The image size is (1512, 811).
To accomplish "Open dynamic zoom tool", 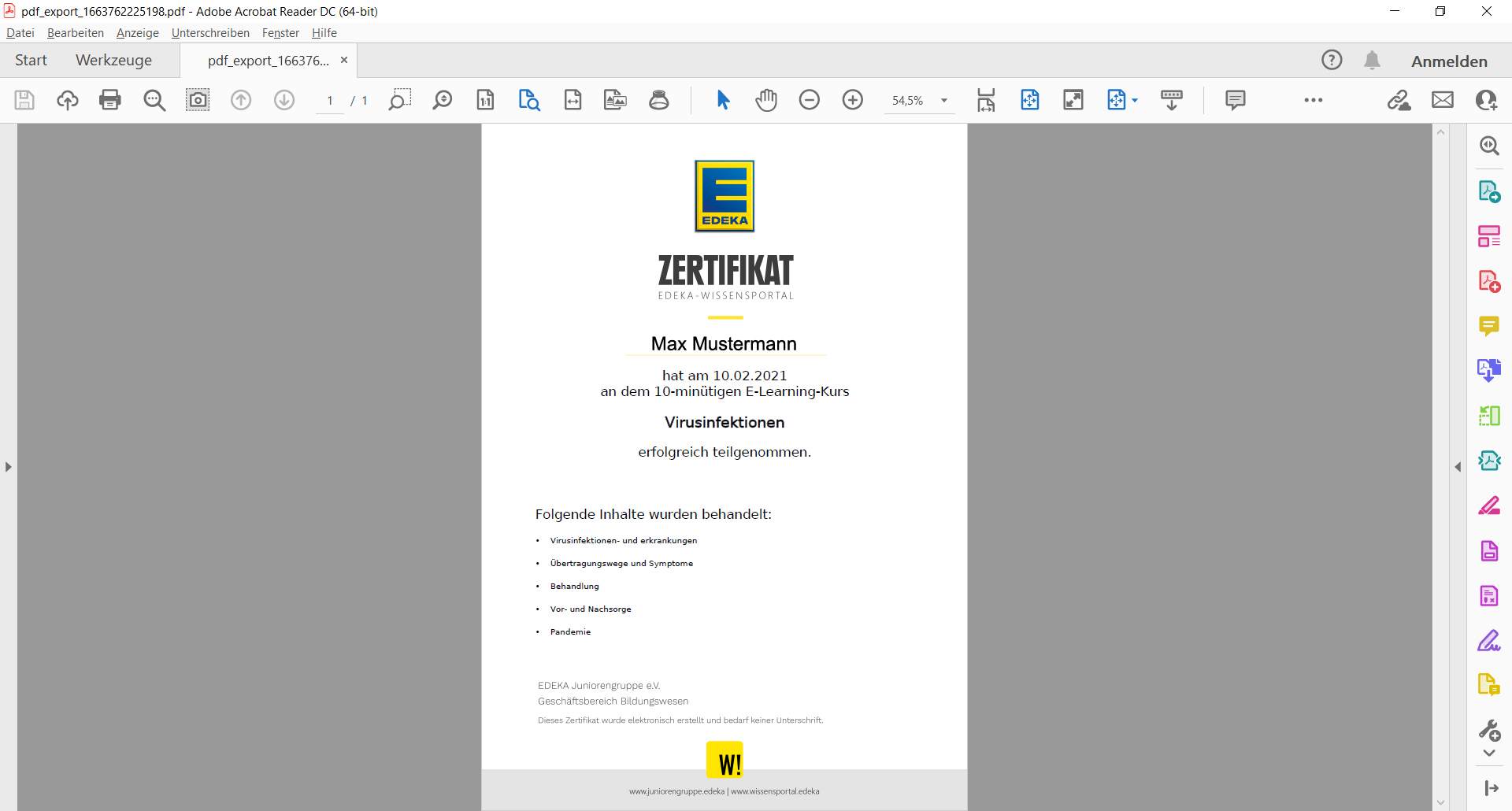I will (x=443, y=100).
